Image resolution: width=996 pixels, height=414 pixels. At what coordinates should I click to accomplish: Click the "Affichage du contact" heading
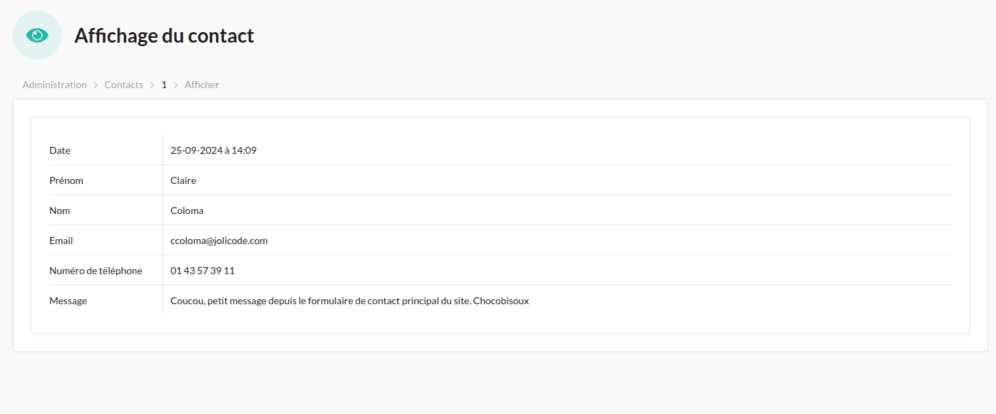pyautogui.click(x=164, y=36)
